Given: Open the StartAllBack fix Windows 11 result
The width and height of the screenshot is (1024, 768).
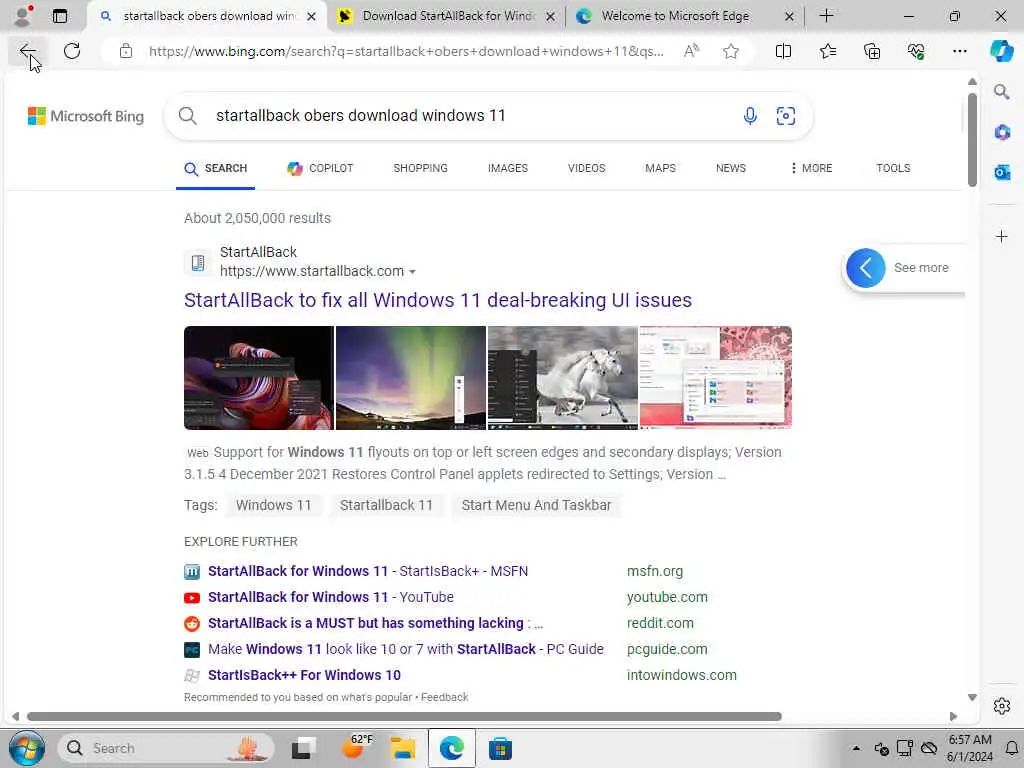Looking at the screenshot, I should coord(438,300).
